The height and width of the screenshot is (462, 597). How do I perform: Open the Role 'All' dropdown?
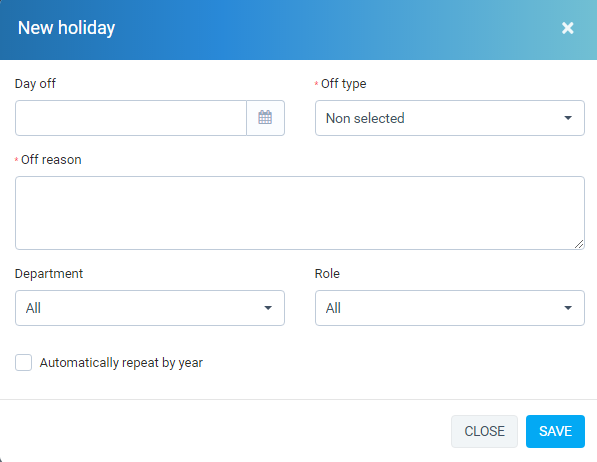(450, 308)
